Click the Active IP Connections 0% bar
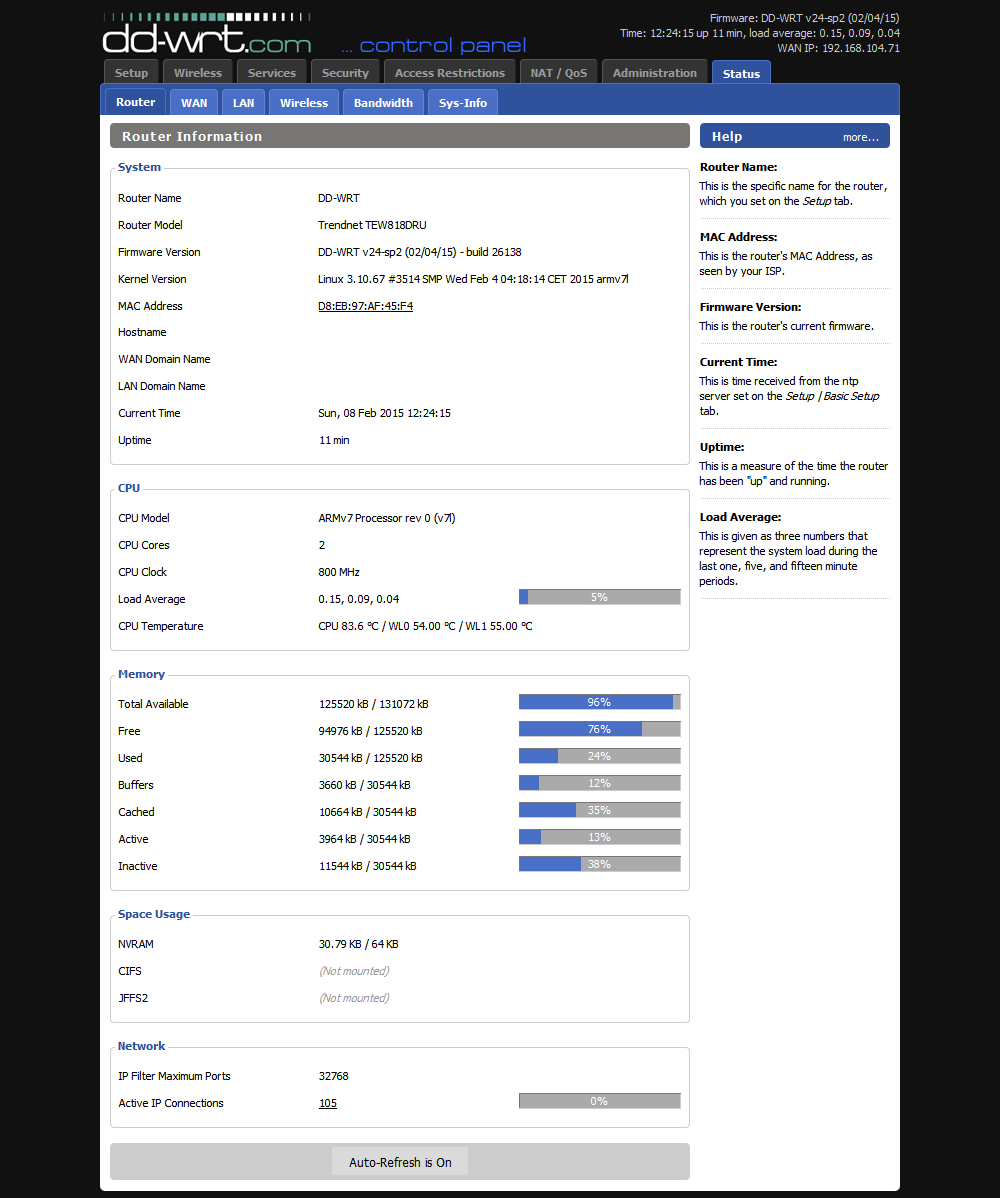Screen dimensions: 1000x1198 pyautogui.click(x=600, y=1101)
